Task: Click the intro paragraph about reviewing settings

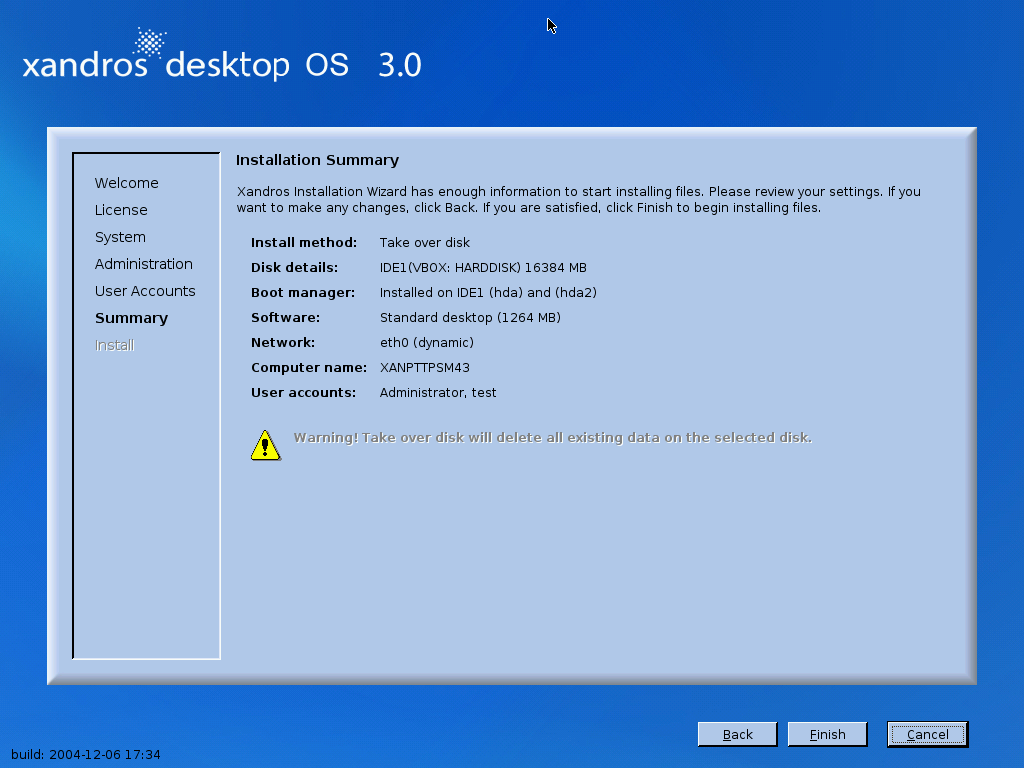Action: pos(579,200)
